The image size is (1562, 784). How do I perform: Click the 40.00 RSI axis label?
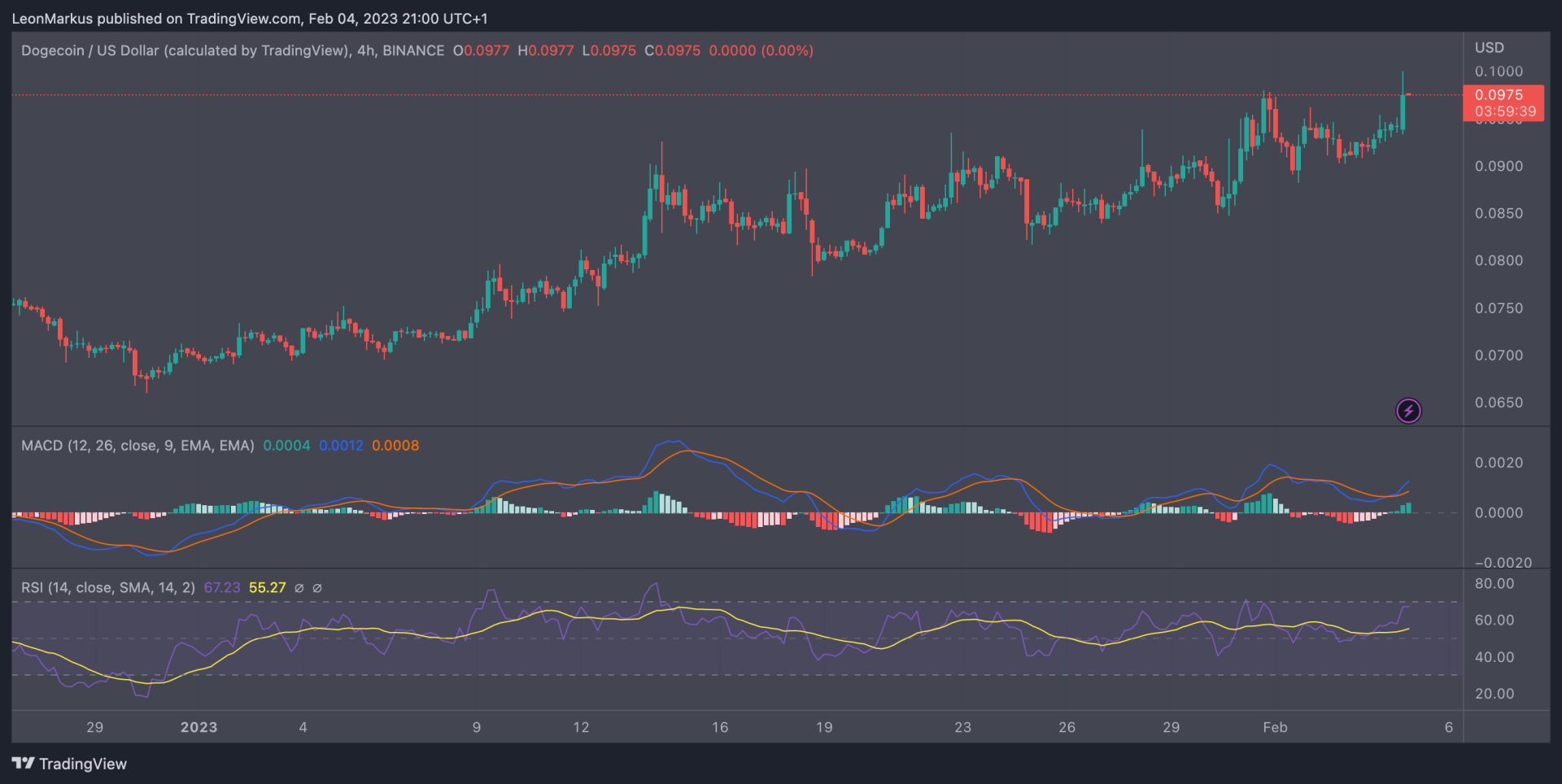point(1494,657)
